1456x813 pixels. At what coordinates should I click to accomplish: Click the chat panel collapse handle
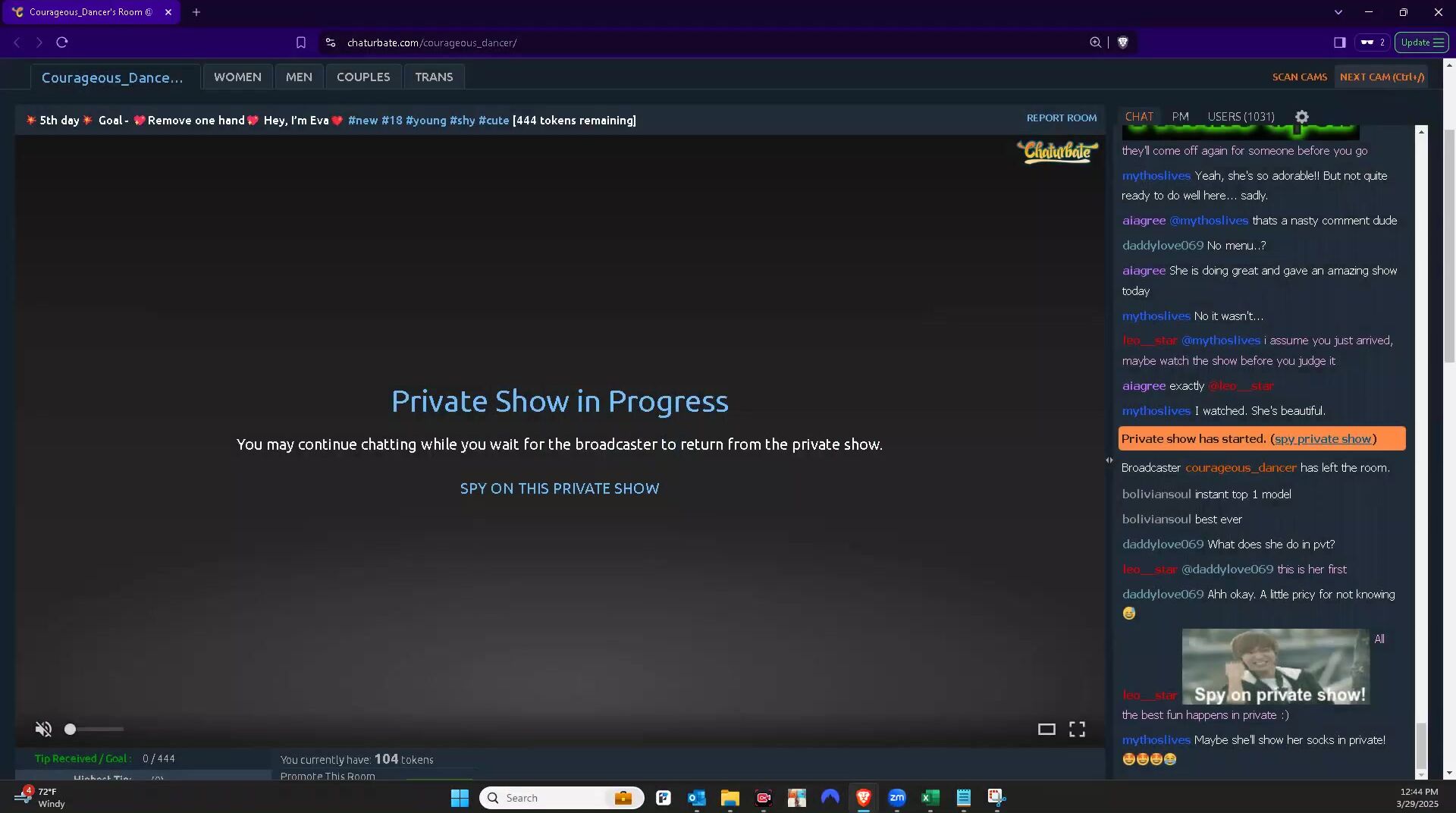tap(1109, 460)
